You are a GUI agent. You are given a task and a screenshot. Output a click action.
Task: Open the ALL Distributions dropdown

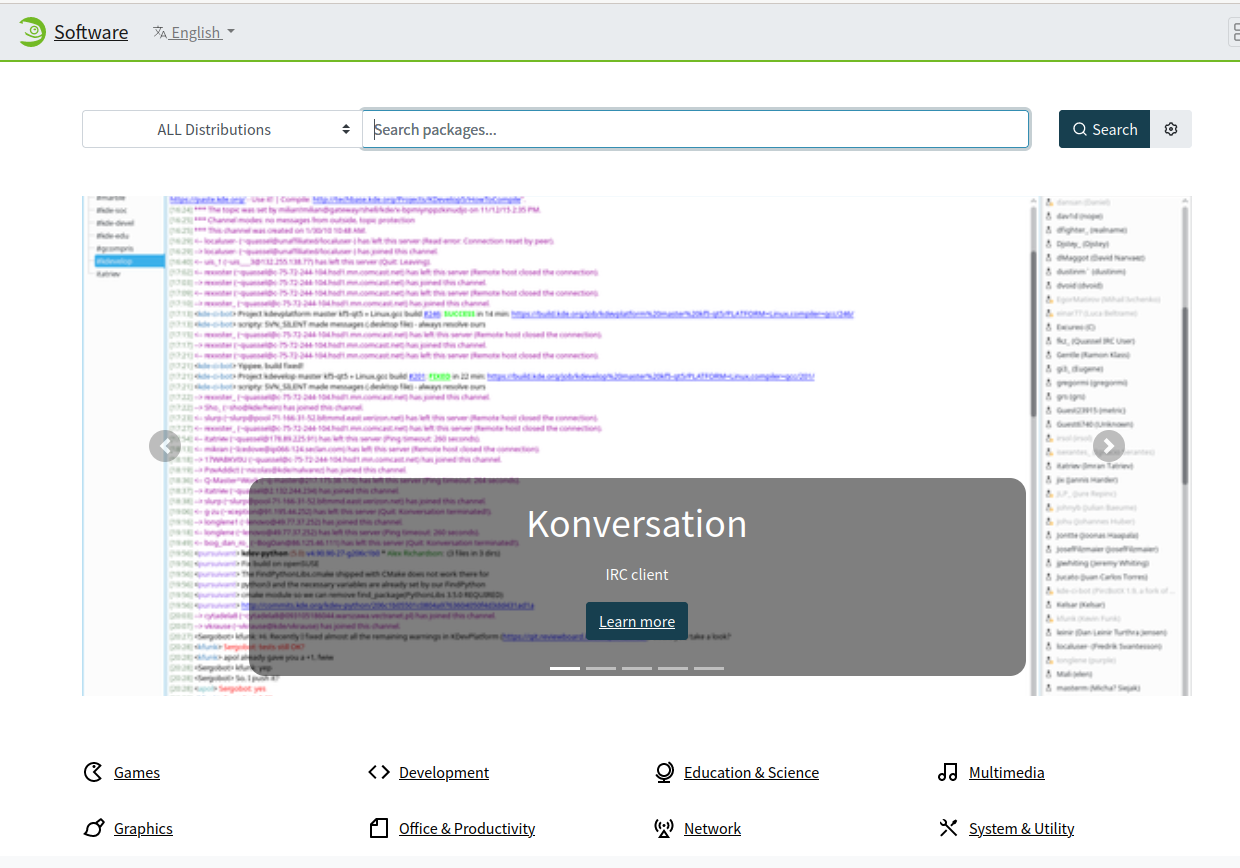220,129
